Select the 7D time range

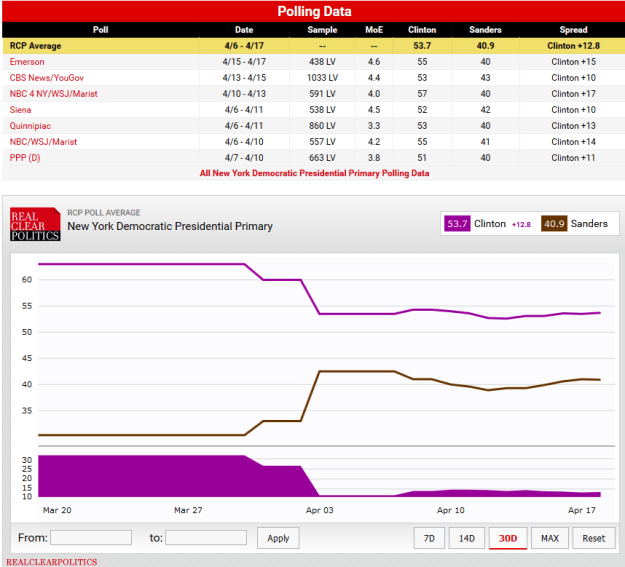tap(429, 538)
